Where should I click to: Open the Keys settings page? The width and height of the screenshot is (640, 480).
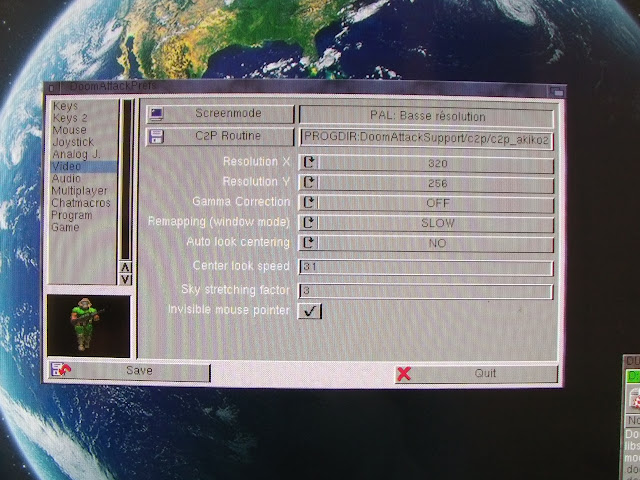[x=65, y=106]
